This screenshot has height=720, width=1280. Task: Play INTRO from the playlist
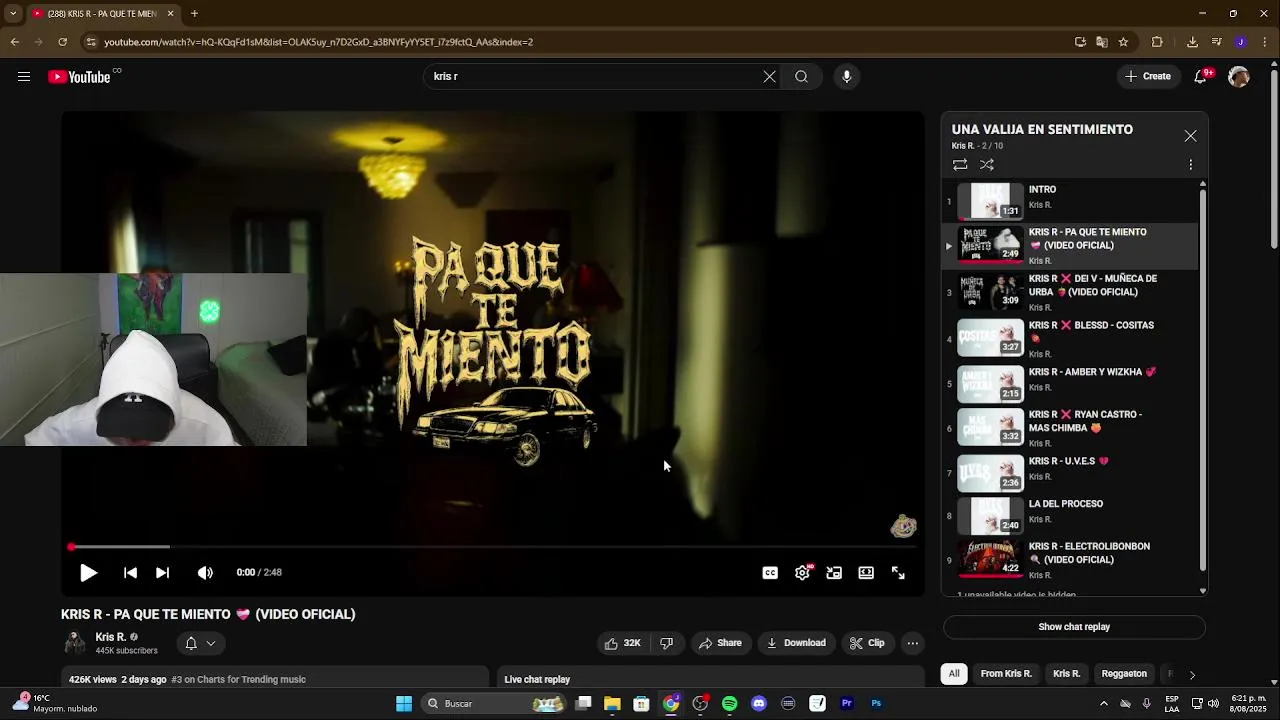(1070, 201)
